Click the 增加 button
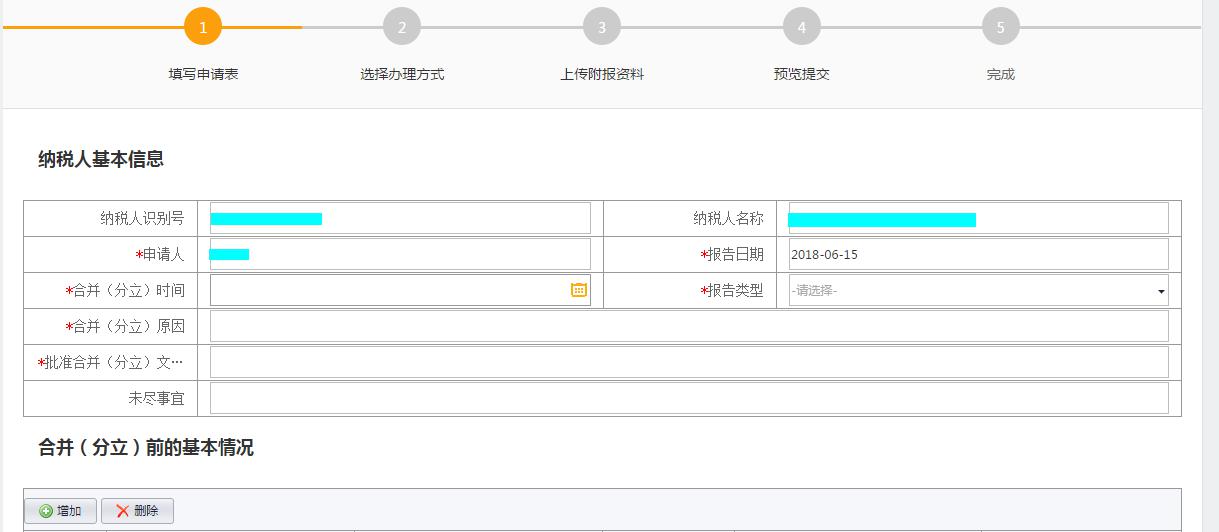Image resolution: width=1219 pixels, height=532 pixels. [60, 511]
